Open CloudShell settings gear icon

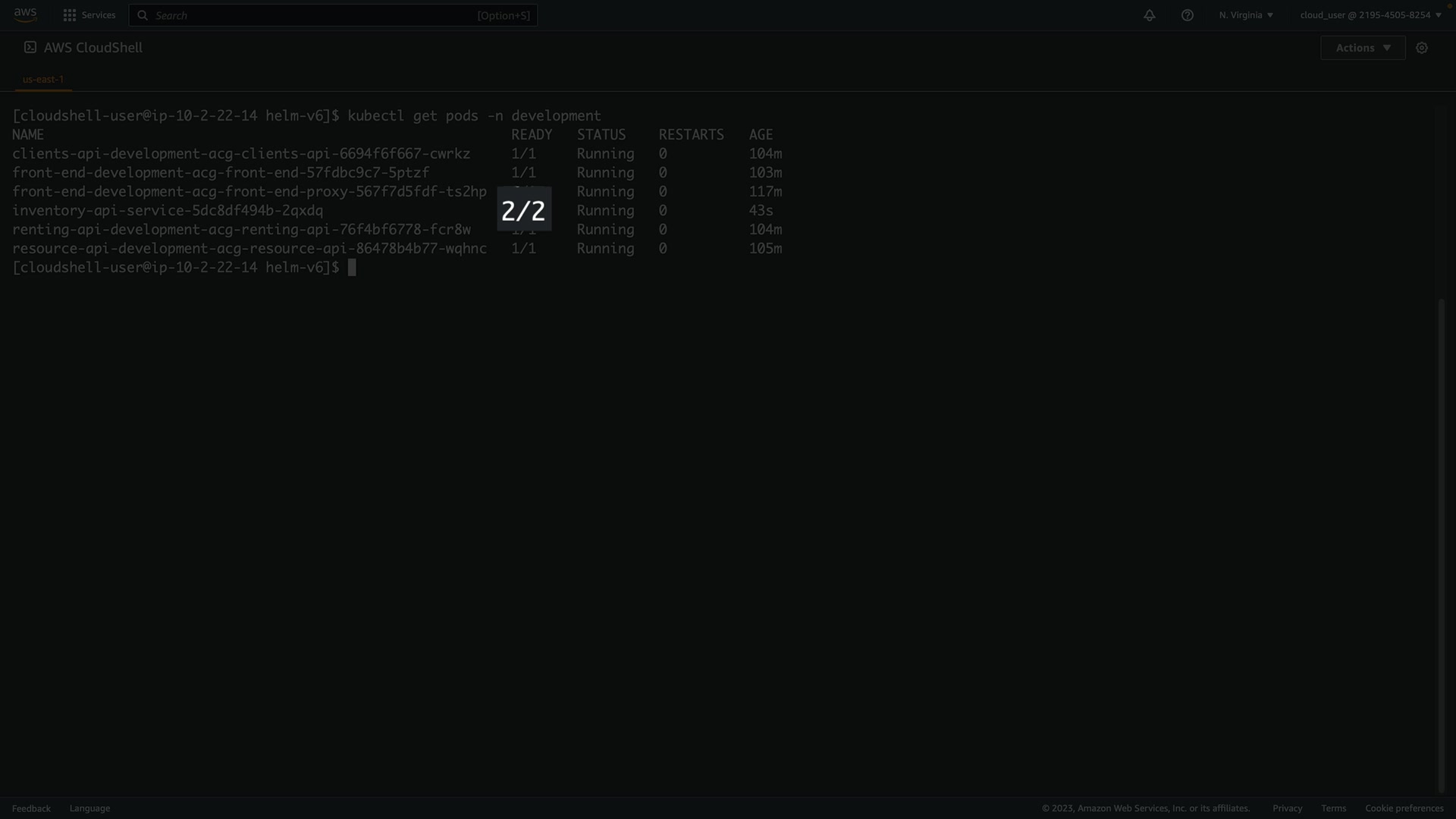[1422, 48]
